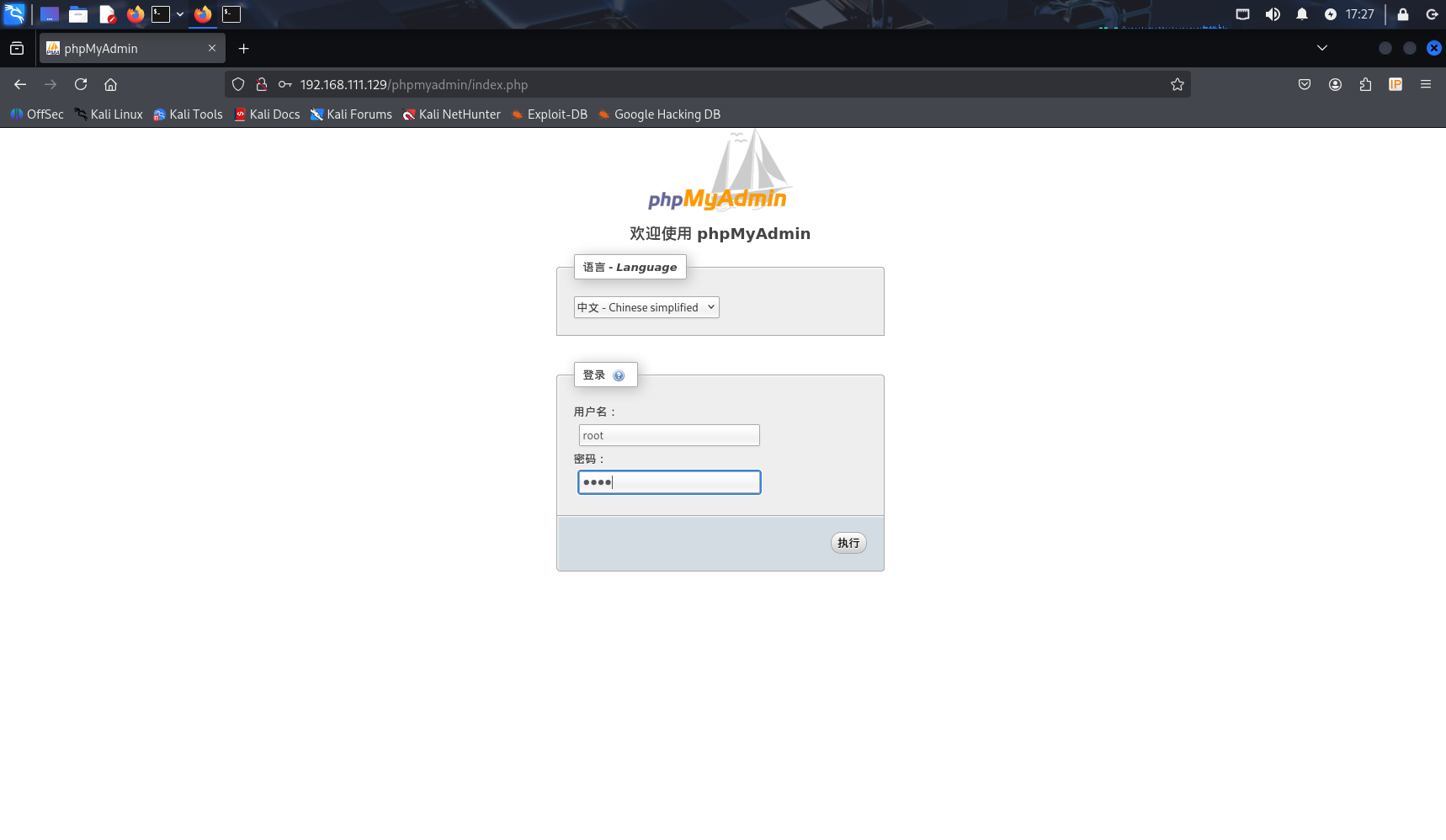Screen dimensions: 1446x840
Task: Open the Kali Linux bookmark
Action: click(109, 114)
